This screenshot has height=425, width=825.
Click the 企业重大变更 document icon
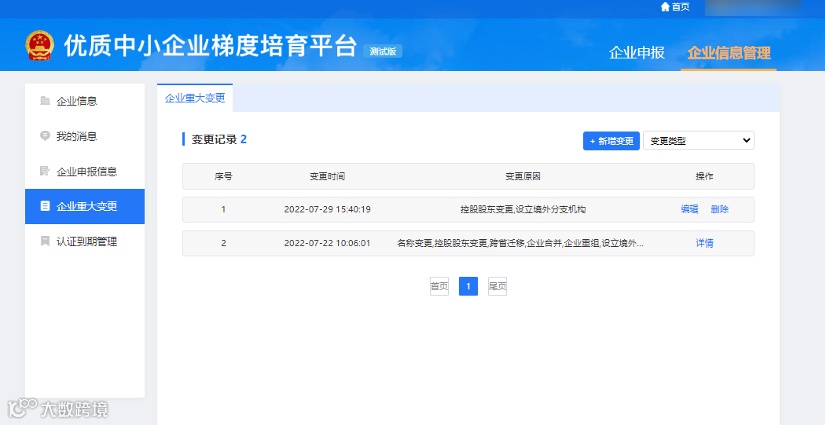pyautogui.click(x=45, y=206)
